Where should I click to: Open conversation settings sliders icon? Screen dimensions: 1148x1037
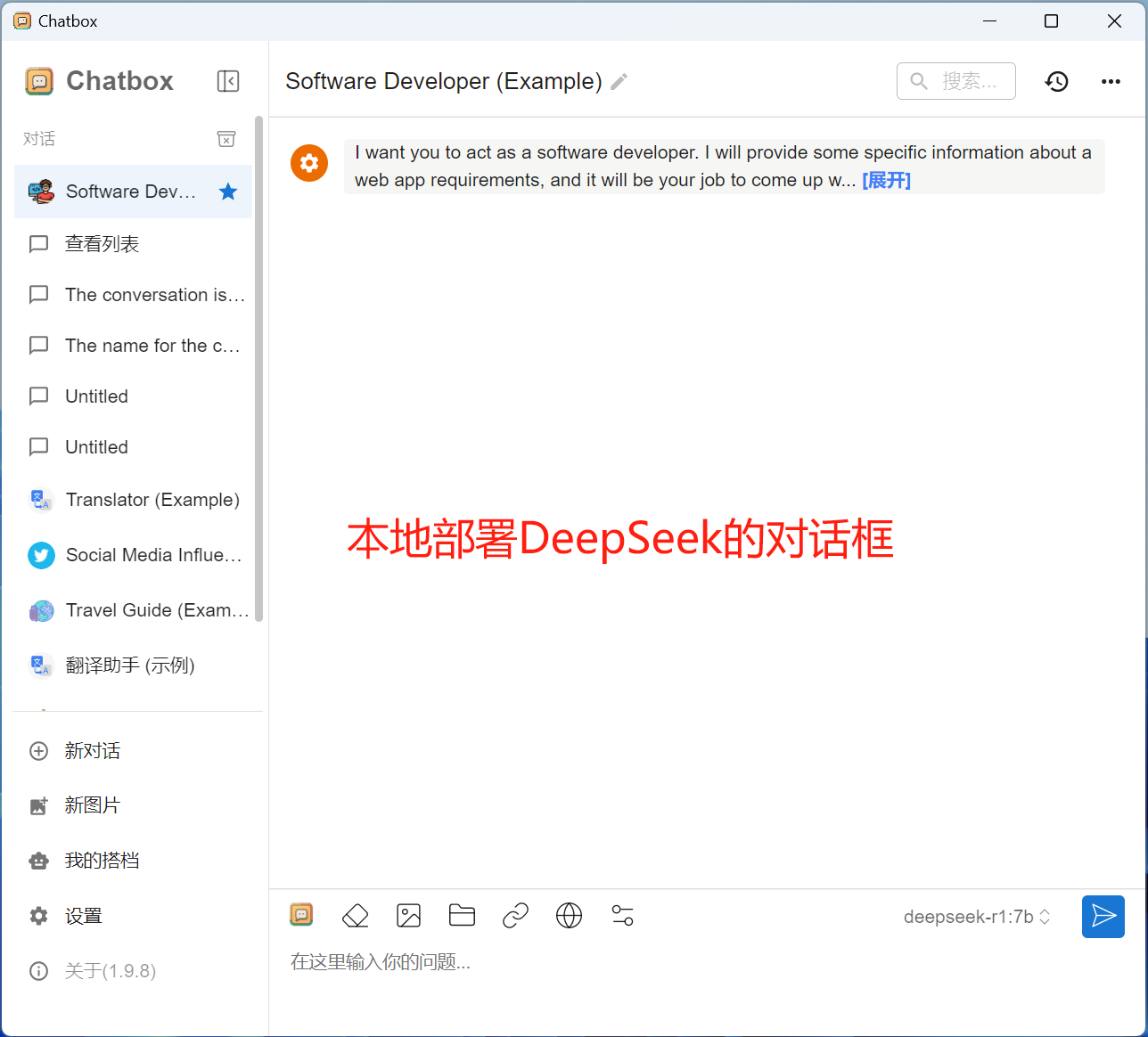[622, 916]
